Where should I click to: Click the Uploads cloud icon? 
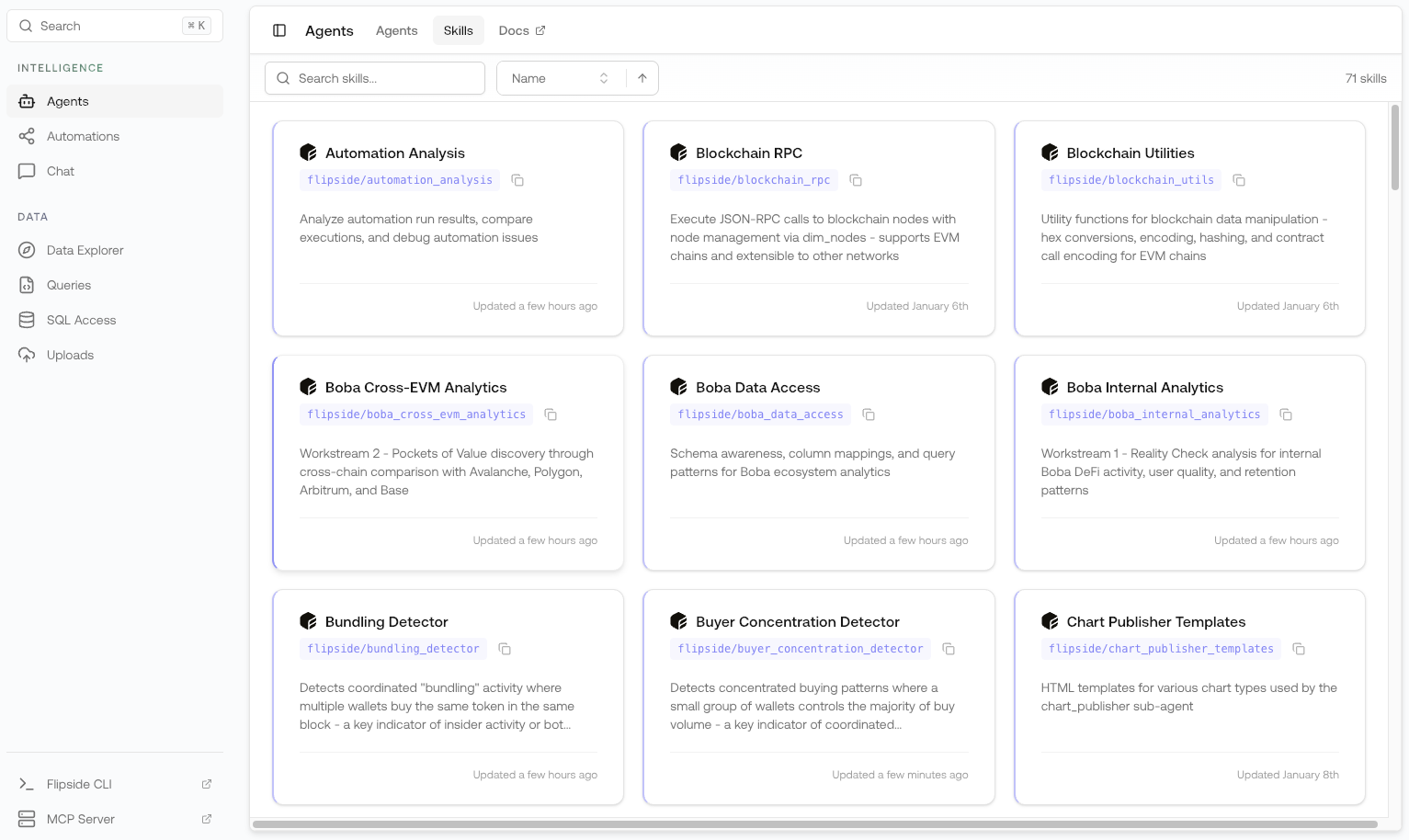pos(27,355)
